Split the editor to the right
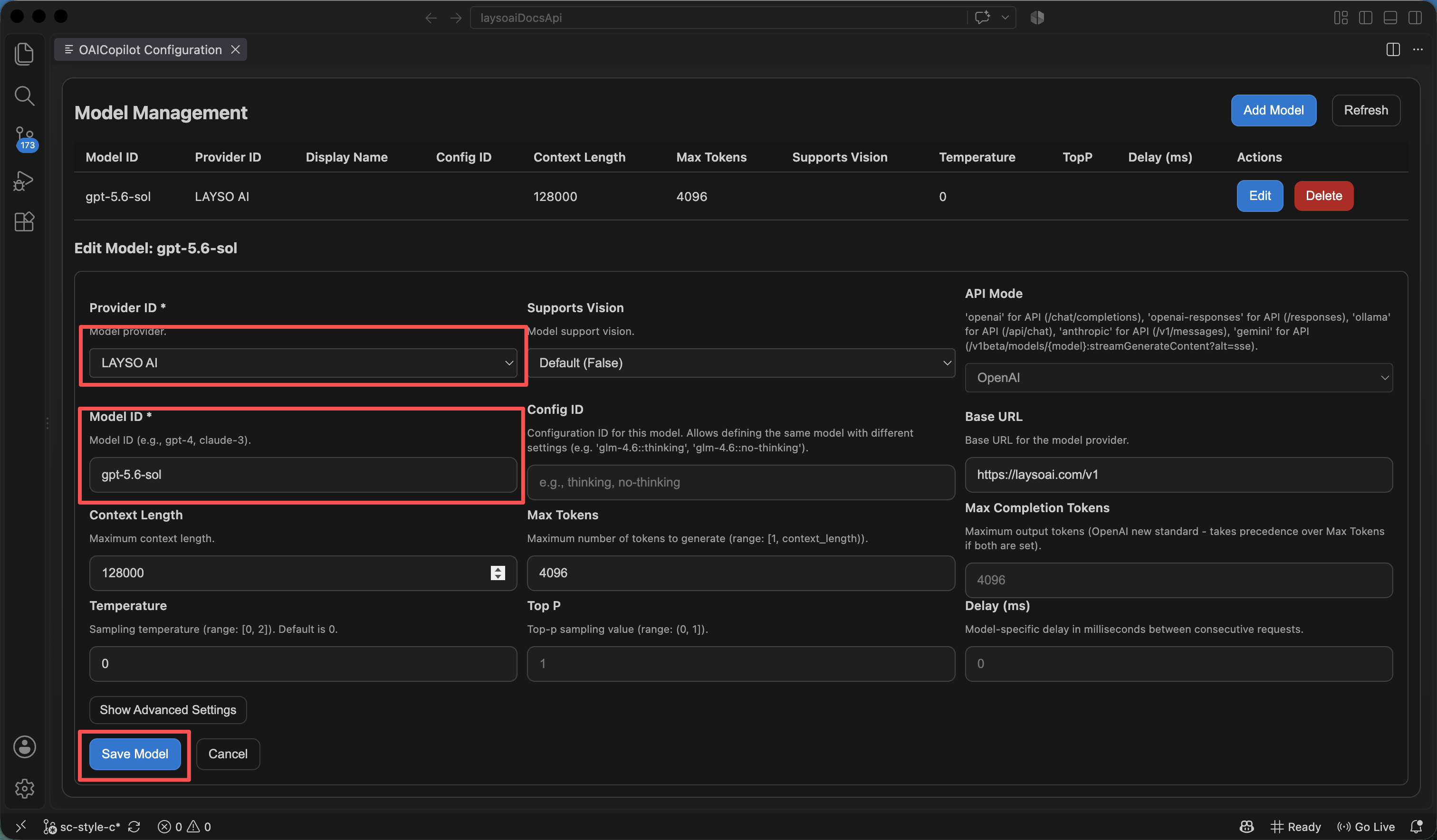The image size is (1437, 840). (x=1393, y=49)
